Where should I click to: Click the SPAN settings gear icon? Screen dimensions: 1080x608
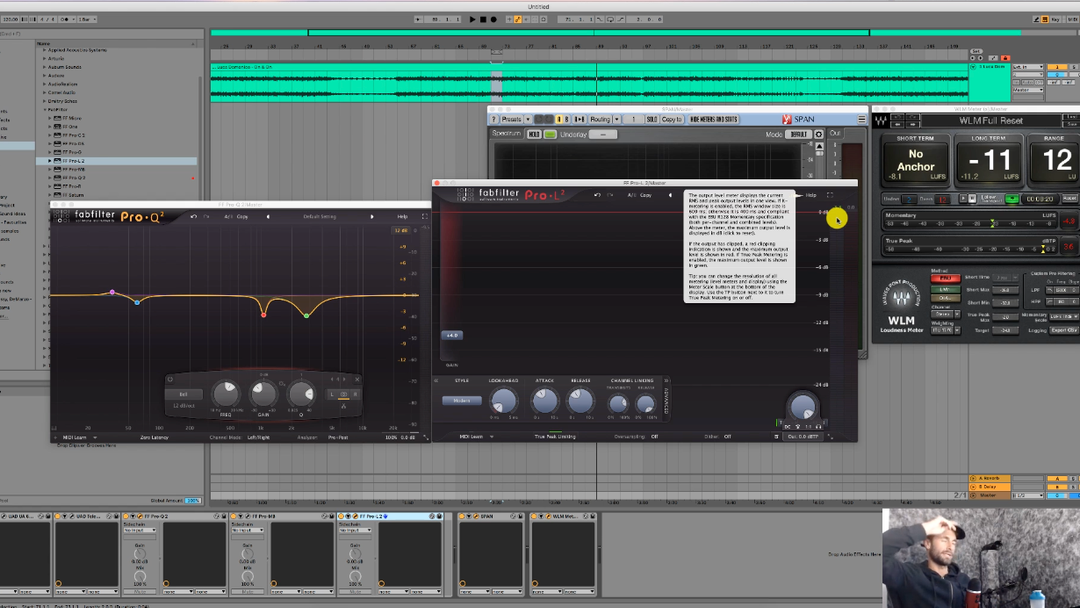point(819,134)
